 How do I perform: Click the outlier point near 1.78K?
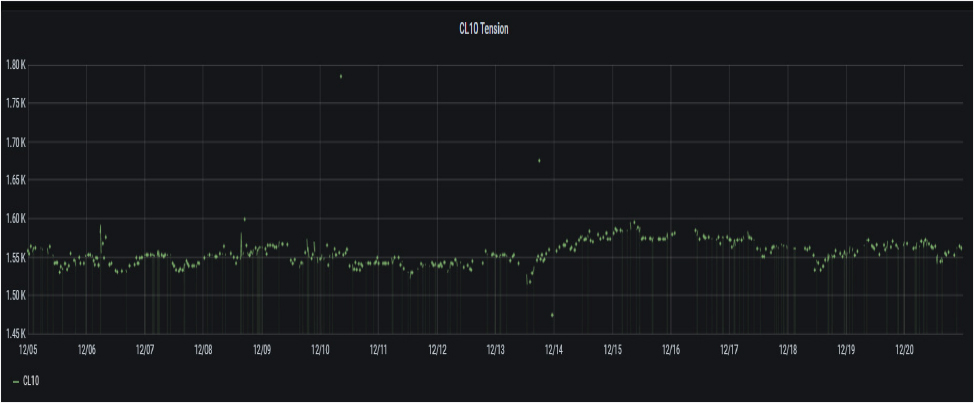click(341, 76)
